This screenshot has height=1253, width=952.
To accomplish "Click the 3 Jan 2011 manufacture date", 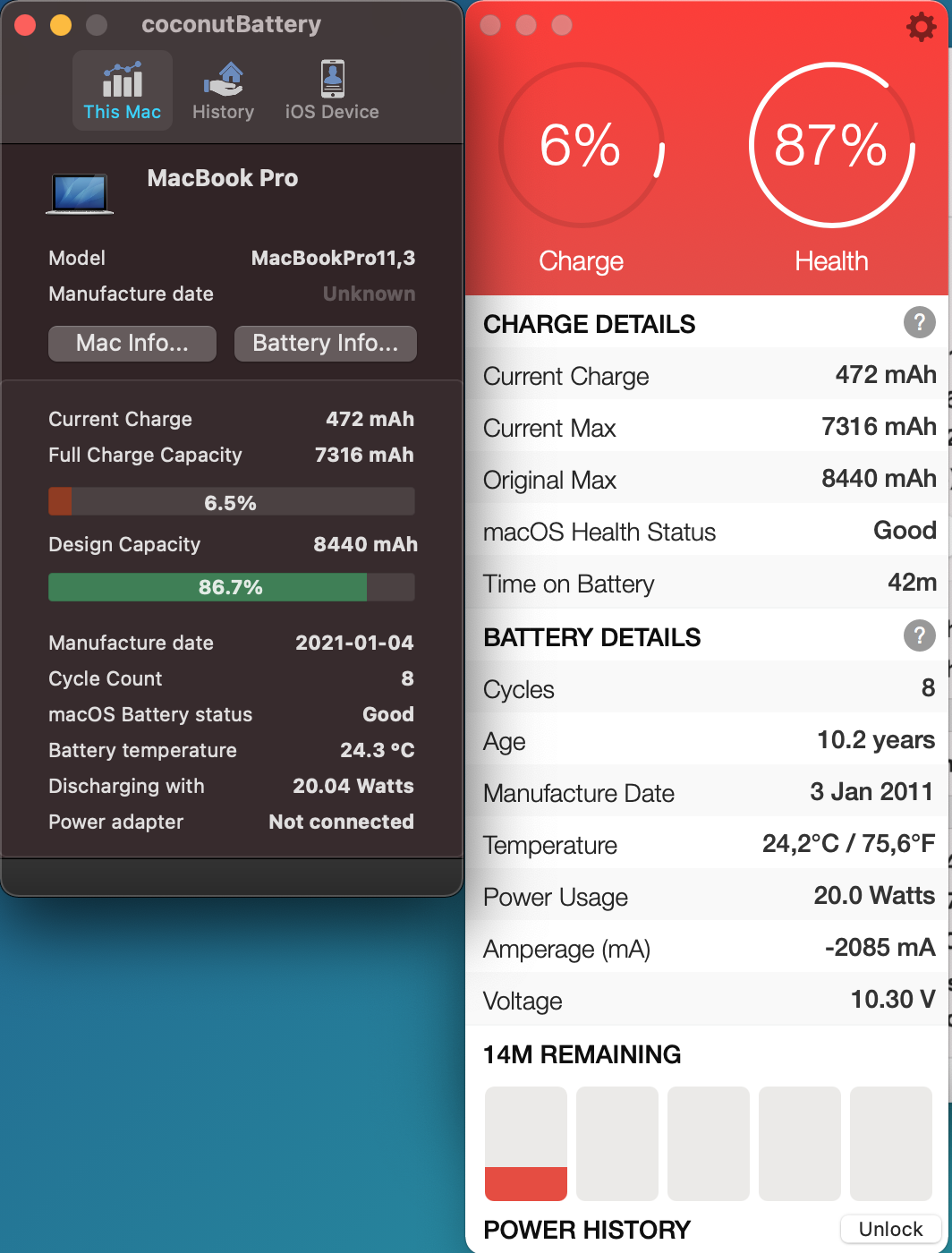I will (871, 792).
